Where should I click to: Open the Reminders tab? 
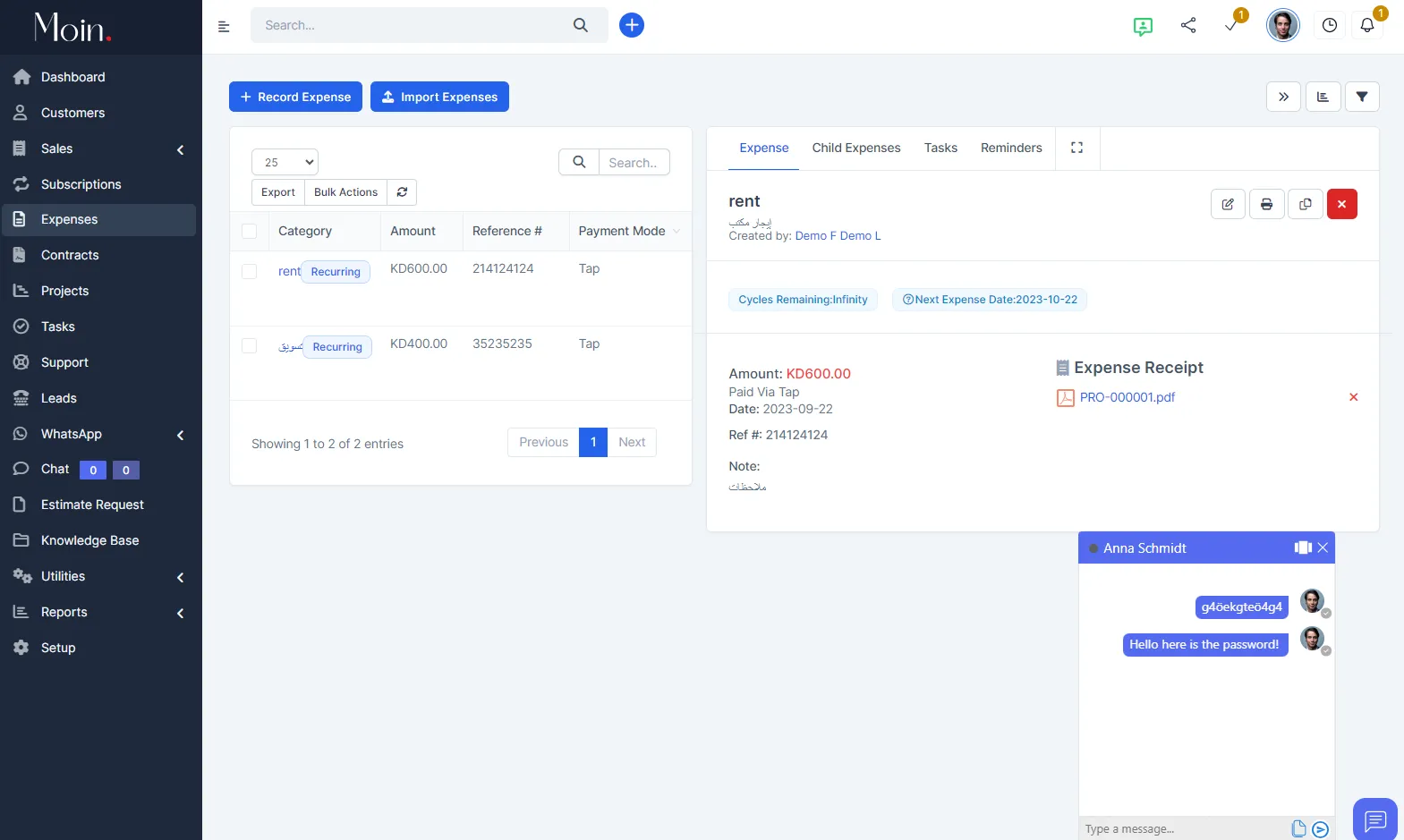[1011, 148]
